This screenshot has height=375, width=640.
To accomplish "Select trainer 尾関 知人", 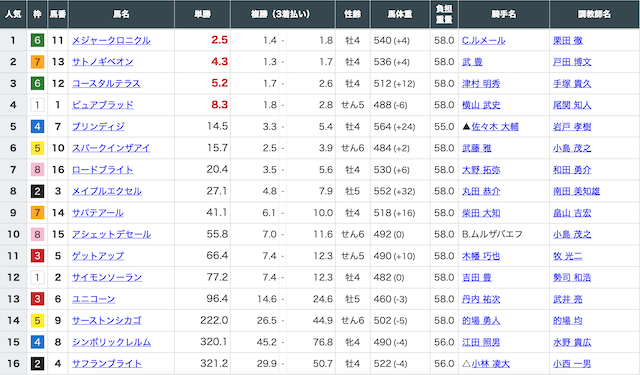I will pos(572,105).
